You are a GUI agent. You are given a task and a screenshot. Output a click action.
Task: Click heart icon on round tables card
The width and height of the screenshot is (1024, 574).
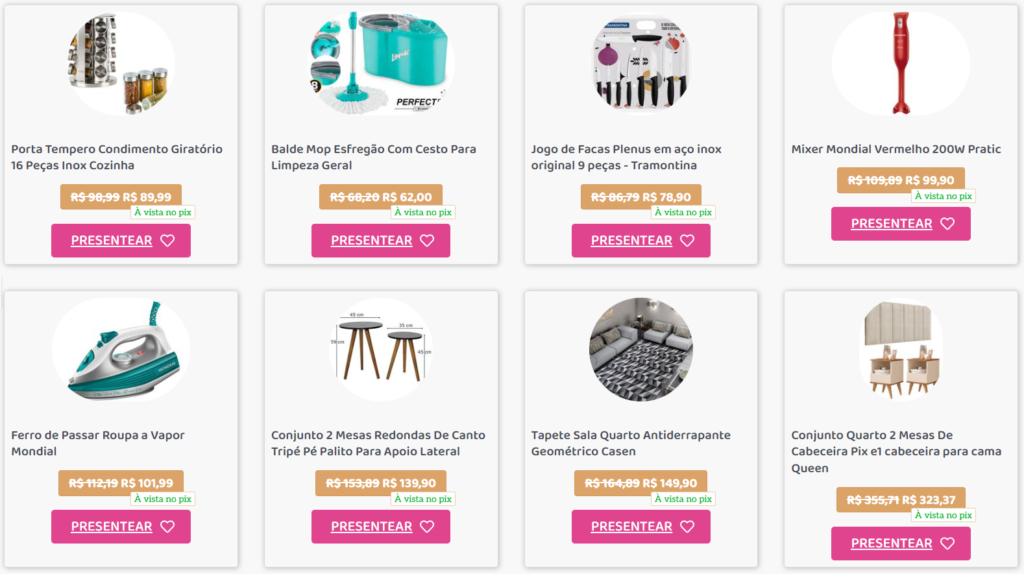click(427, 527)
